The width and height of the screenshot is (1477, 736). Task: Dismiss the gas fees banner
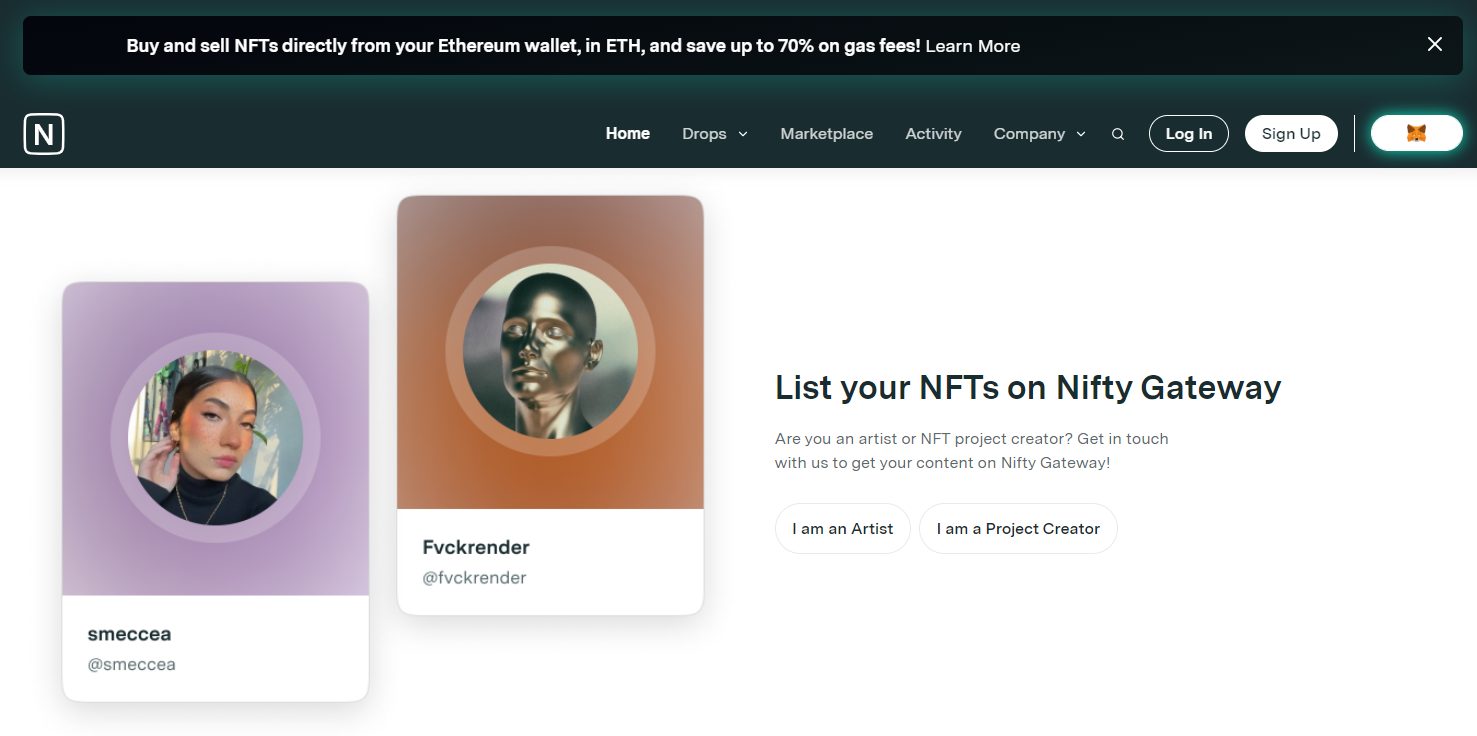pos(1435,44)
